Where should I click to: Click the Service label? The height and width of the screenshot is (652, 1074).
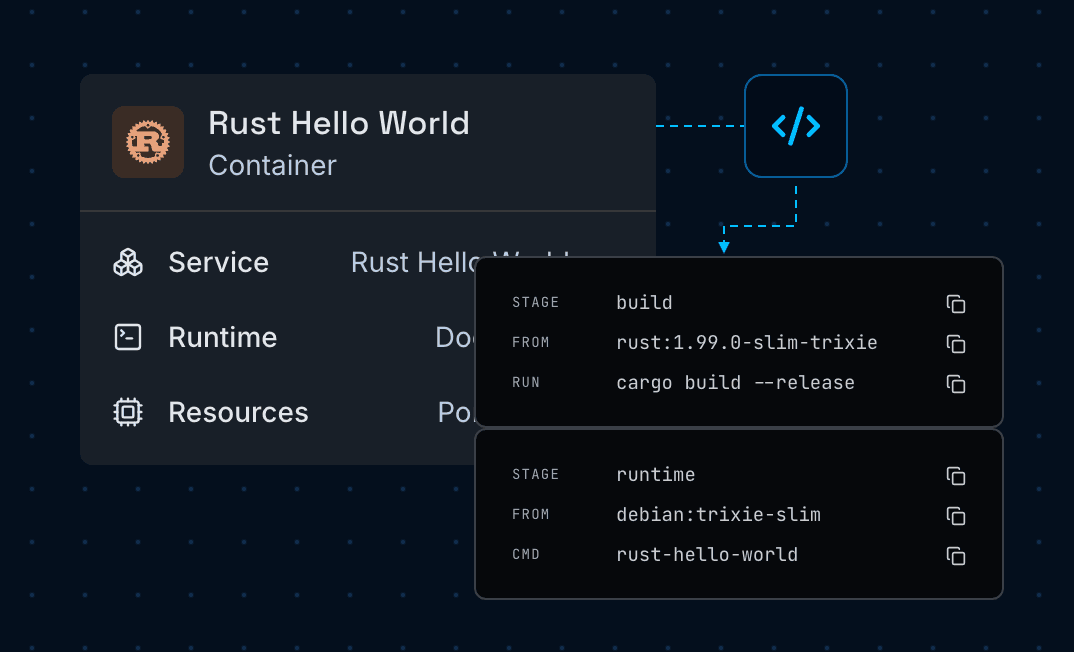pyautogui.click(x=218, y=262)
